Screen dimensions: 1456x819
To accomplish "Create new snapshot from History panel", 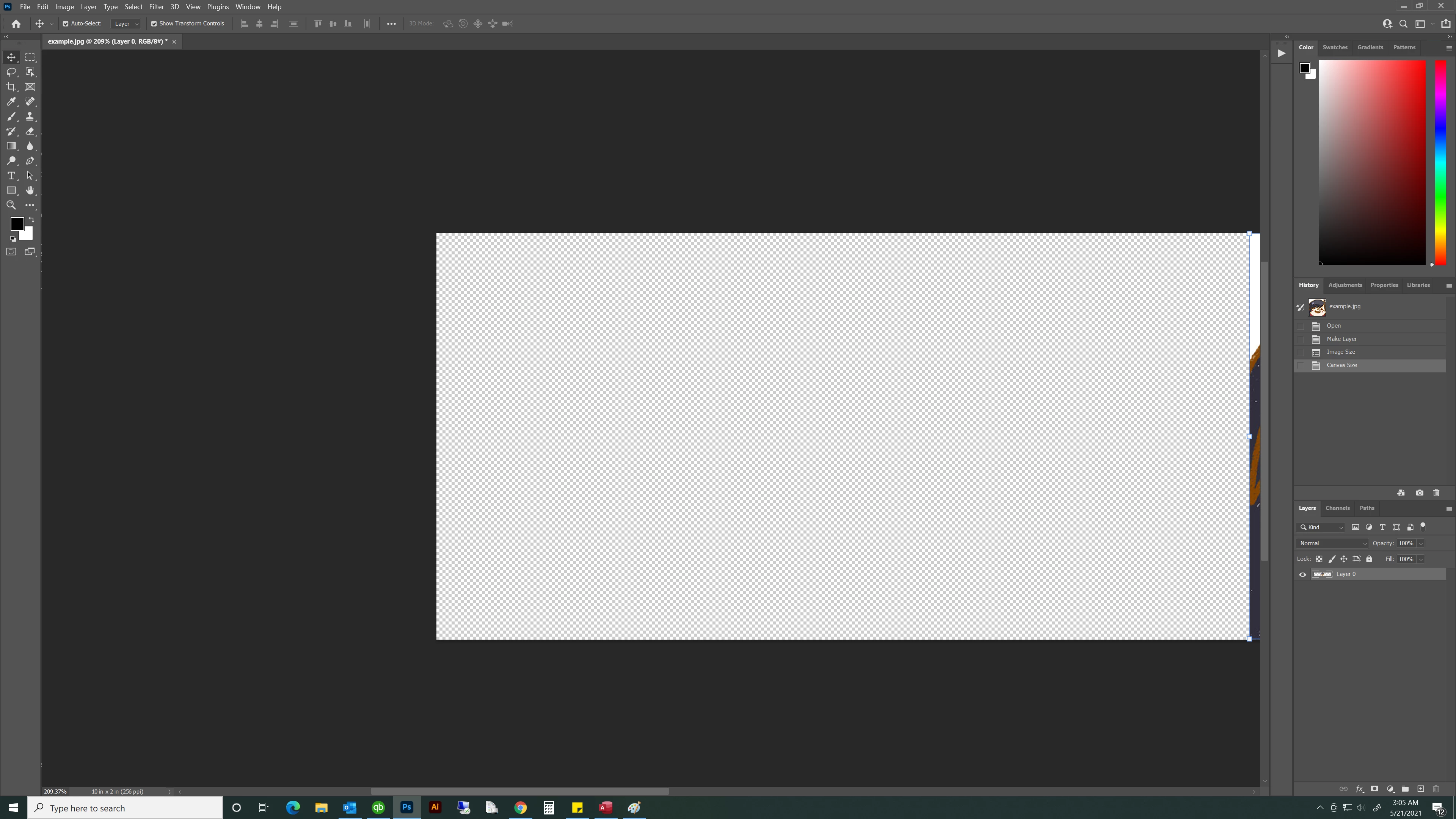I will coord(1419,493).
